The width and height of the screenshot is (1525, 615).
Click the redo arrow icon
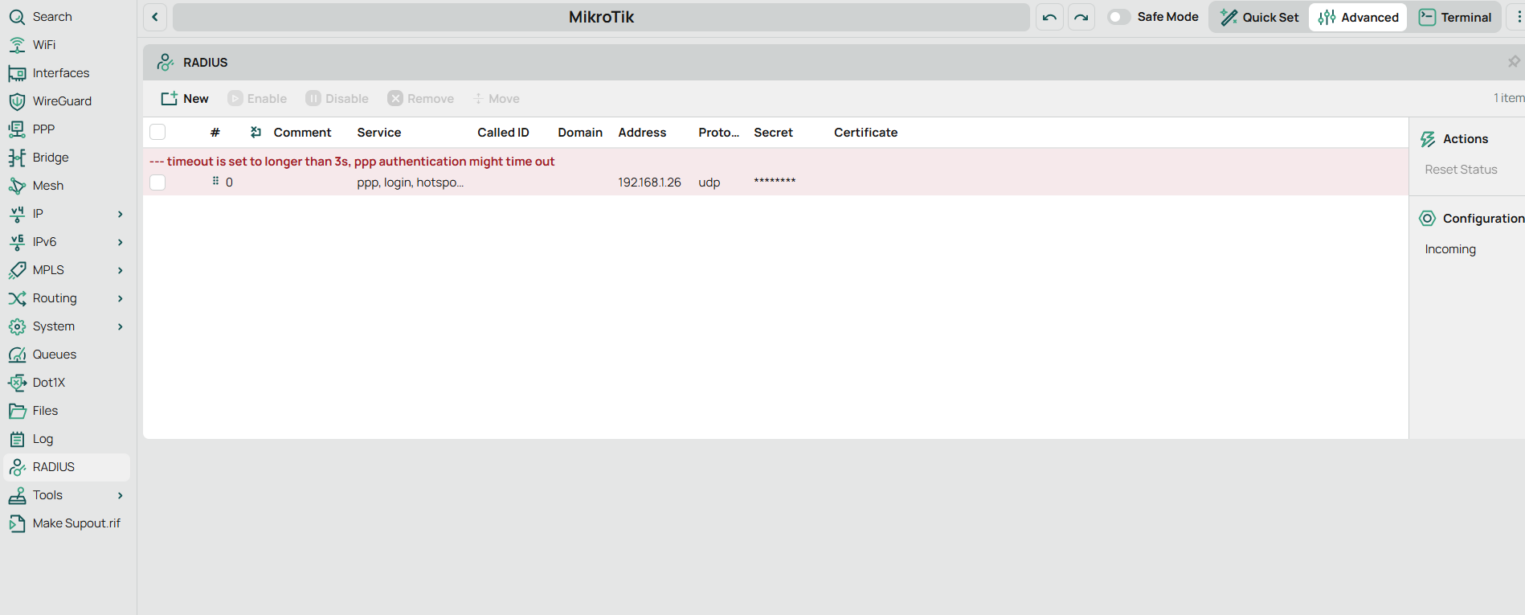coord(1081,17)
